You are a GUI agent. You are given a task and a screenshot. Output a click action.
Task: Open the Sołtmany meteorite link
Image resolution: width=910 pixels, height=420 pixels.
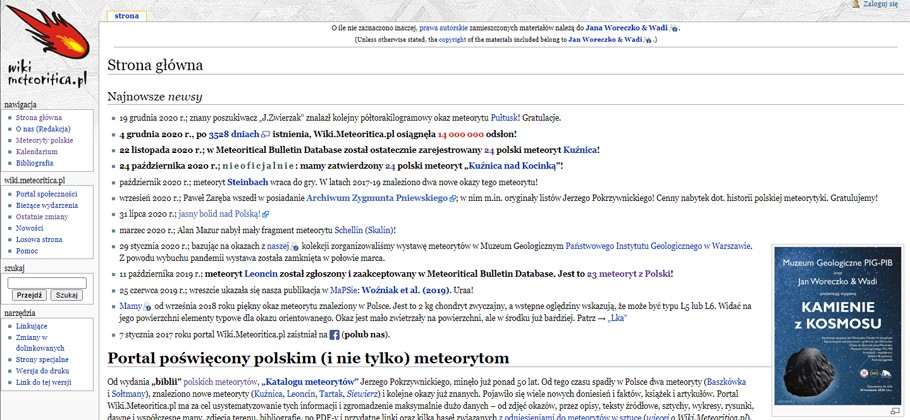click(x=127, y=393)
